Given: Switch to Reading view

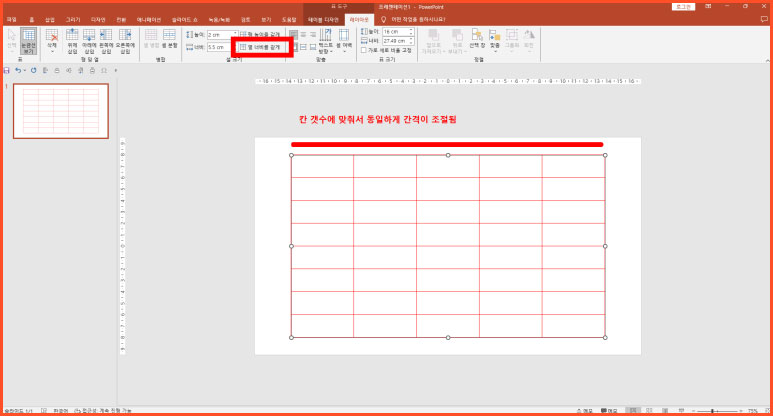Looking at the screenshot, I should pos(665,411).
